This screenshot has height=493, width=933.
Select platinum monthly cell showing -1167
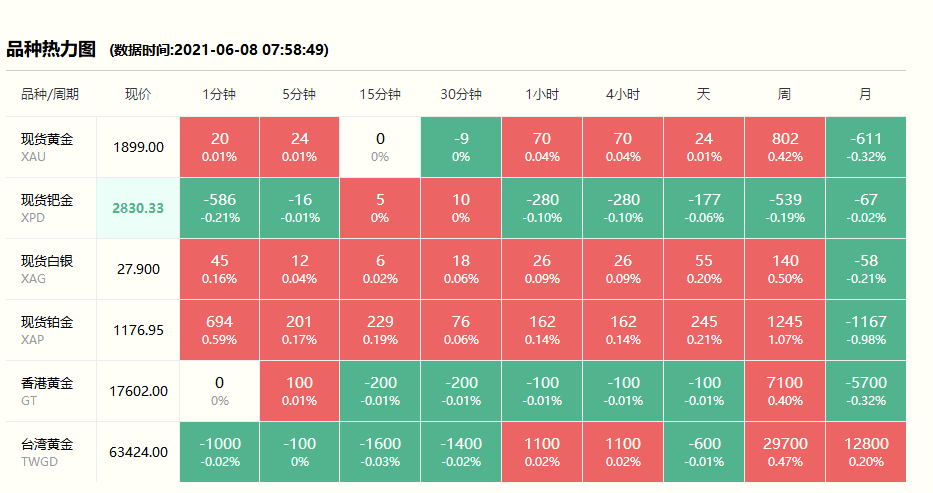865,330
